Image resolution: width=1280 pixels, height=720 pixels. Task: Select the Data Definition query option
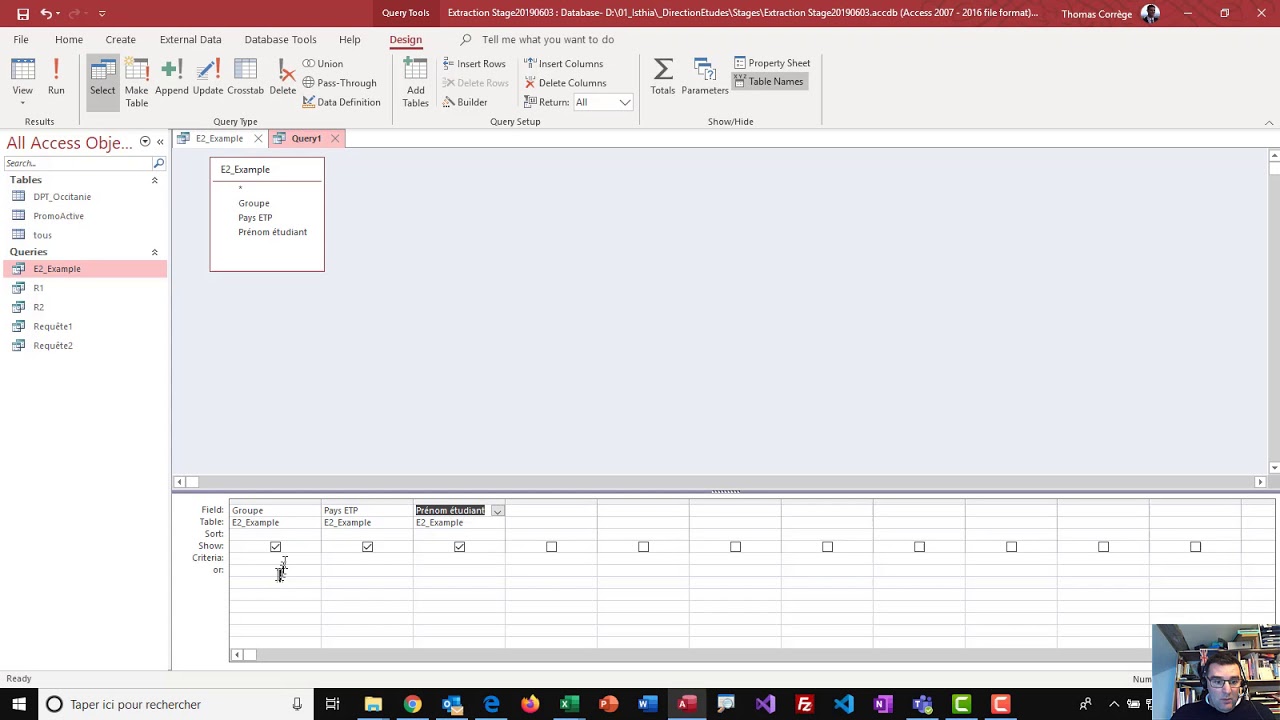341,102
